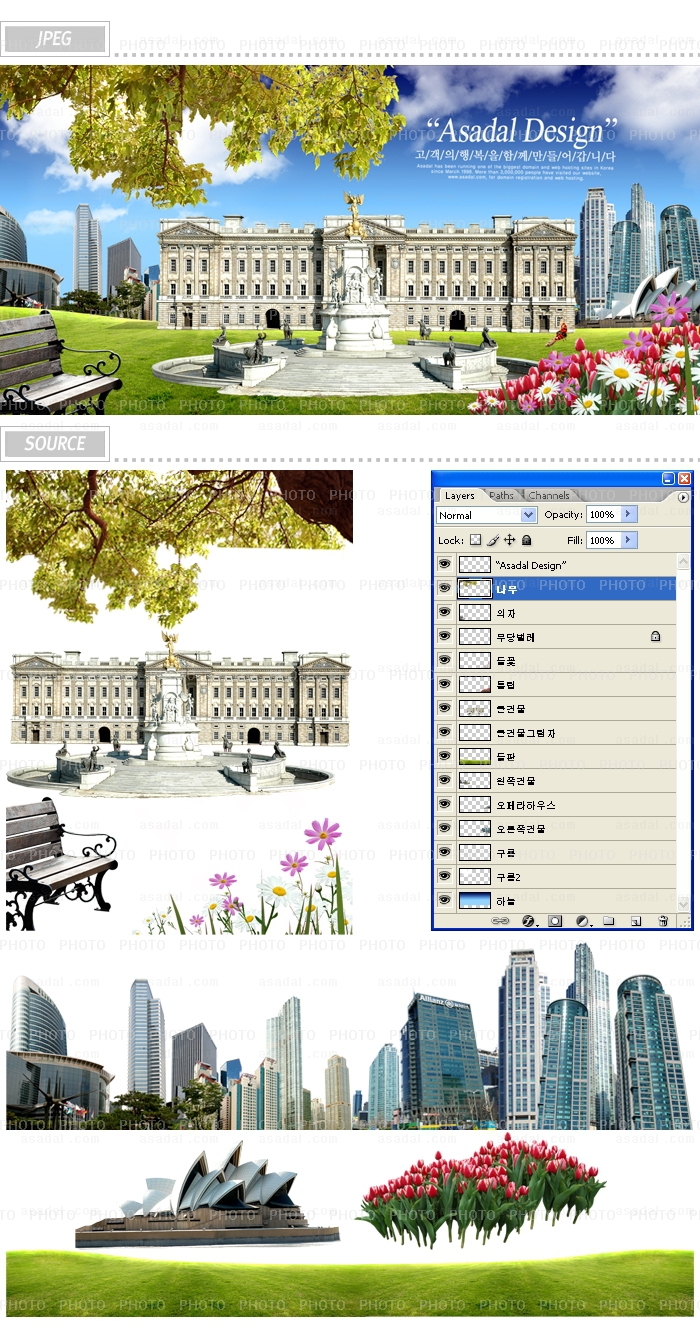This screenshot has width=700, height=1334.
Task: Select the 하늘 layer thumbnail
Action: coord(474,901)
